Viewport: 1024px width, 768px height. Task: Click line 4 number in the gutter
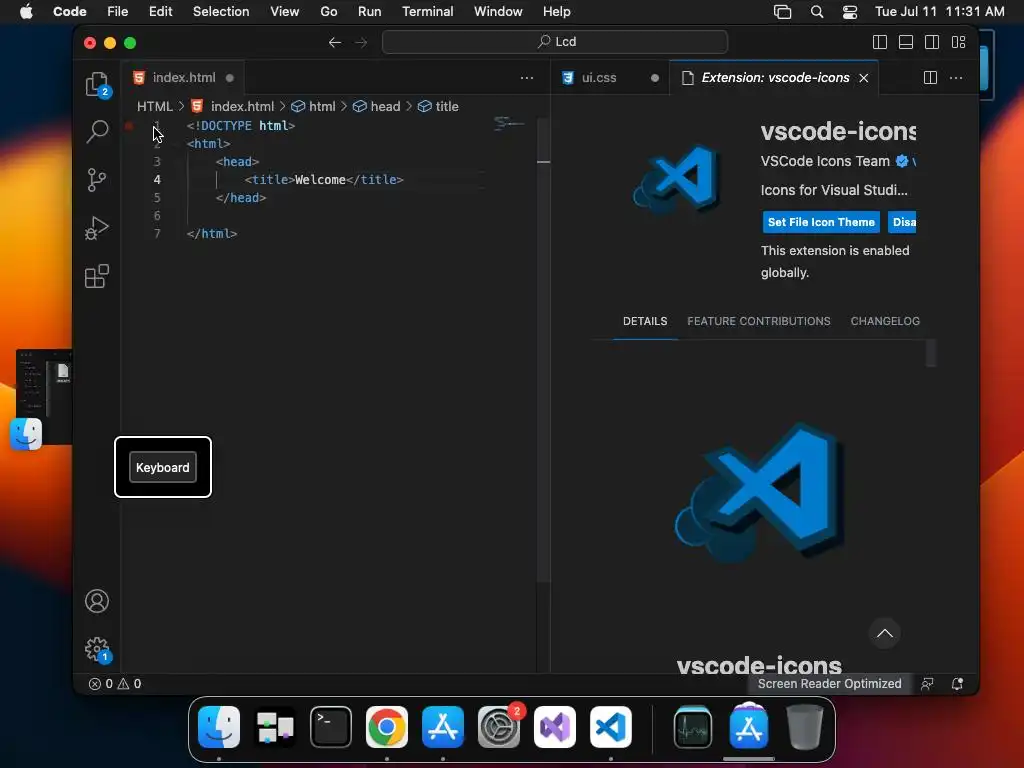click(x=157, y=180)
